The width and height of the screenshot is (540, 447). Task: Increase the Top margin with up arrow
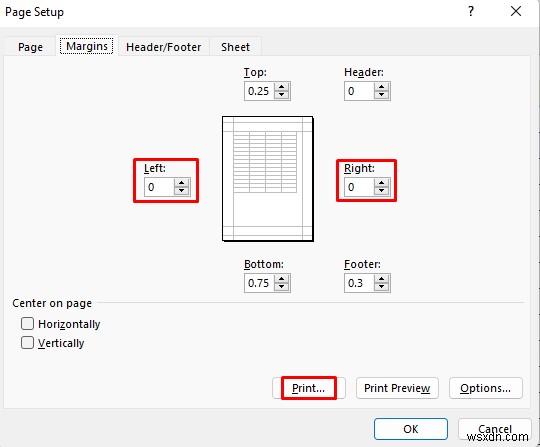(x=282, y=87)
